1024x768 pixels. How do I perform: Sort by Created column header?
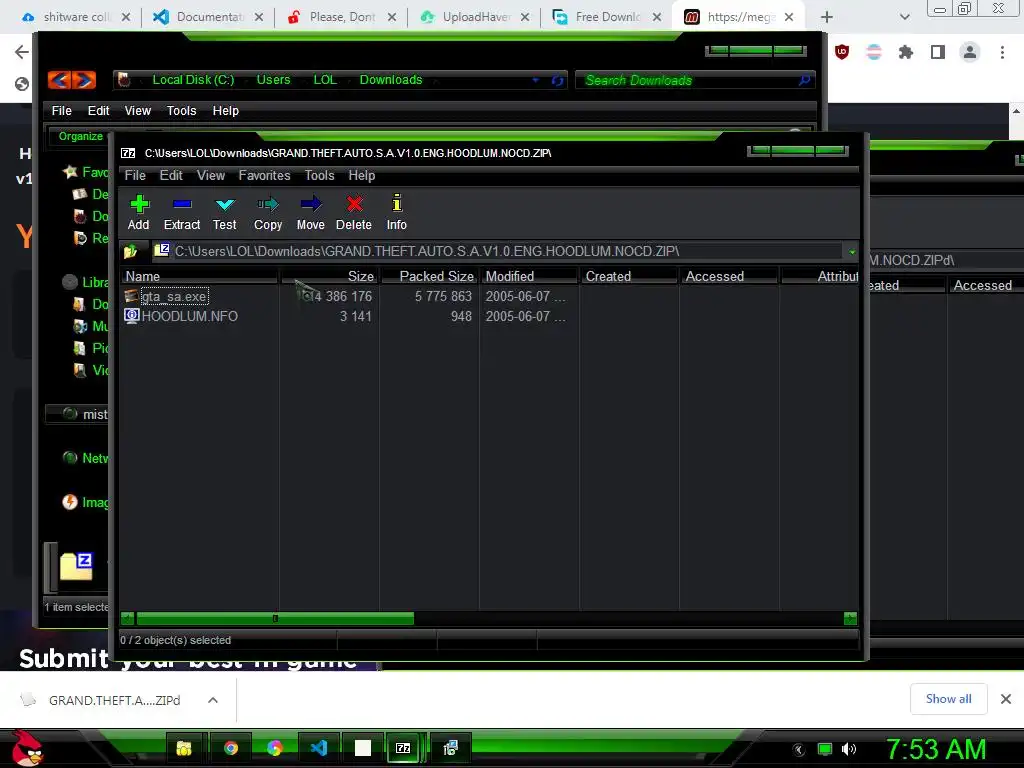click(x=630, y=276)
